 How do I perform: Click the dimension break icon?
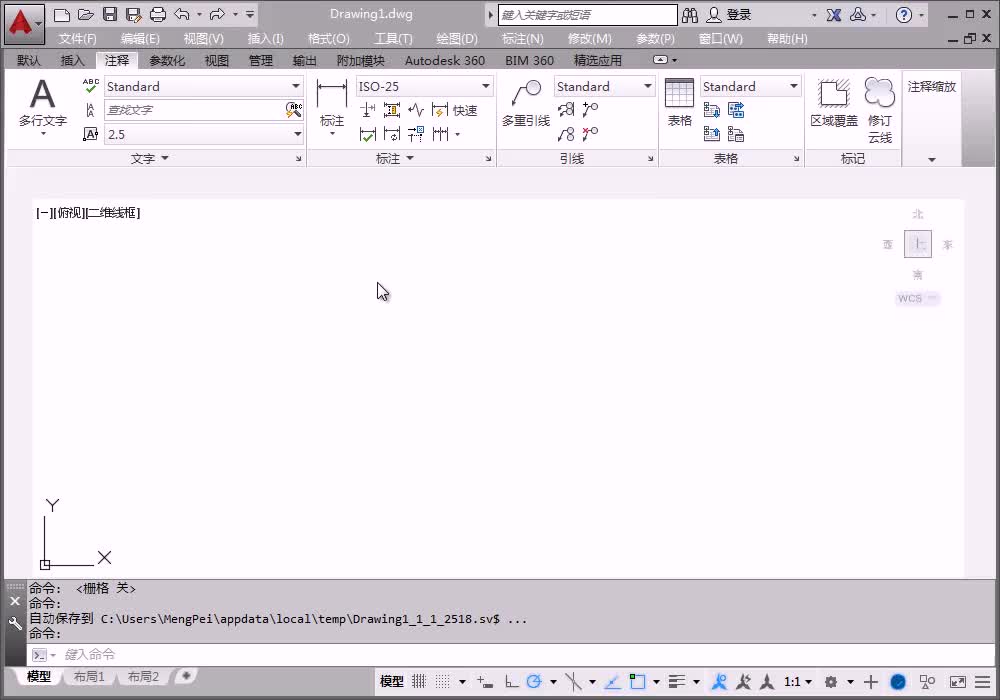click(367, 110)
